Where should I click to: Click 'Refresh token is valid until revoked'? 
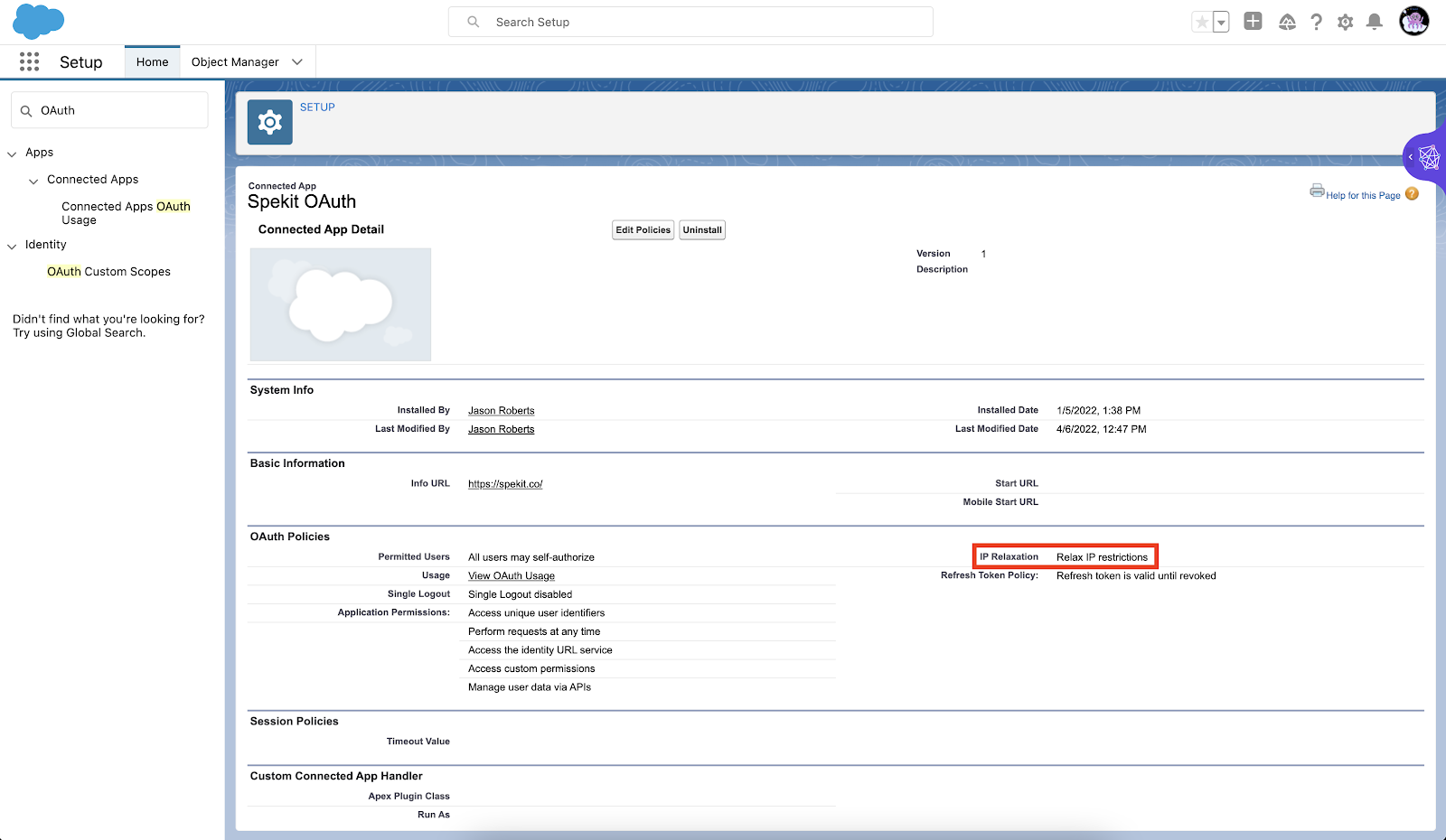(1136, 575)
